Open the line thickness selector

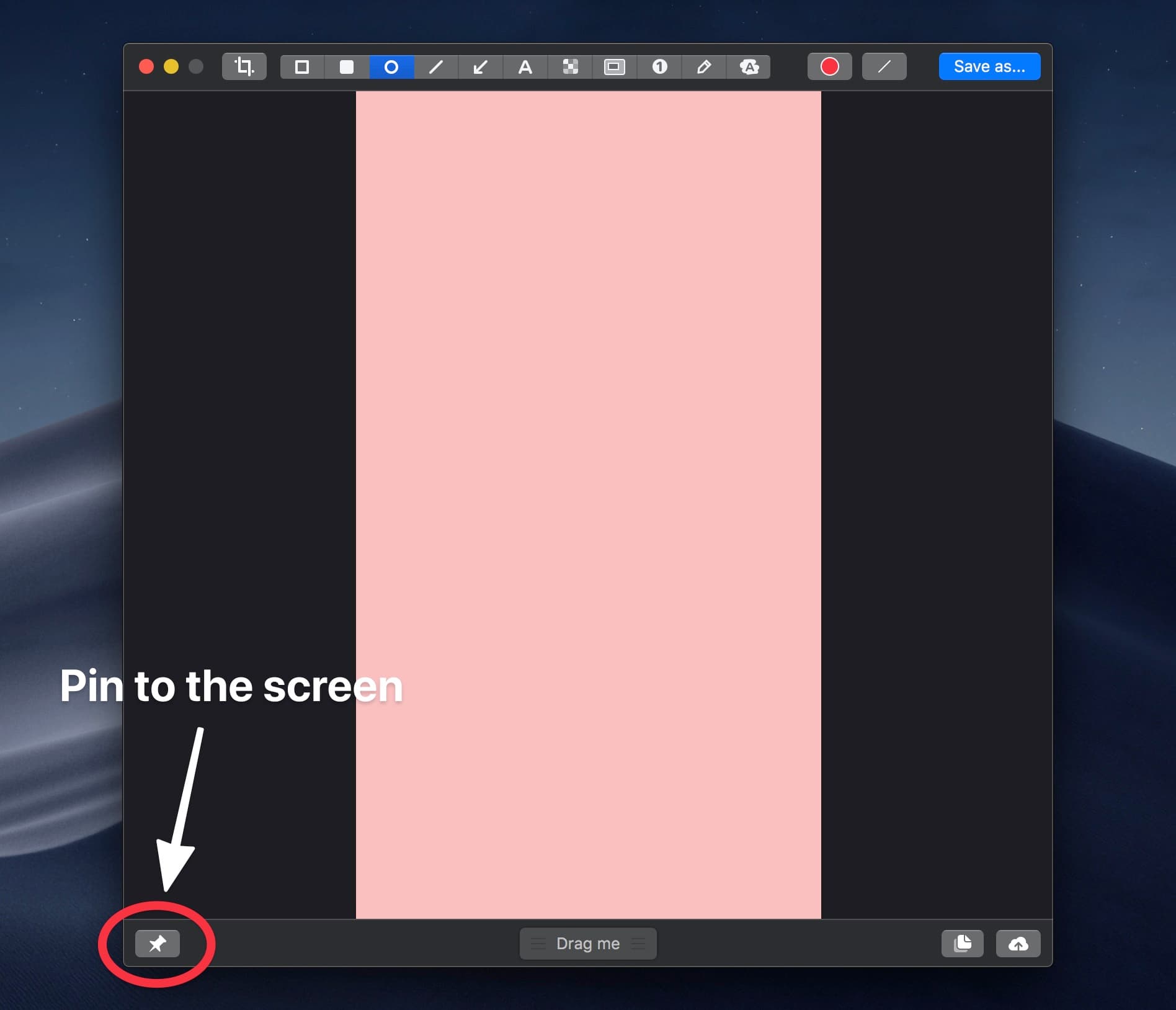click(883, 66)
